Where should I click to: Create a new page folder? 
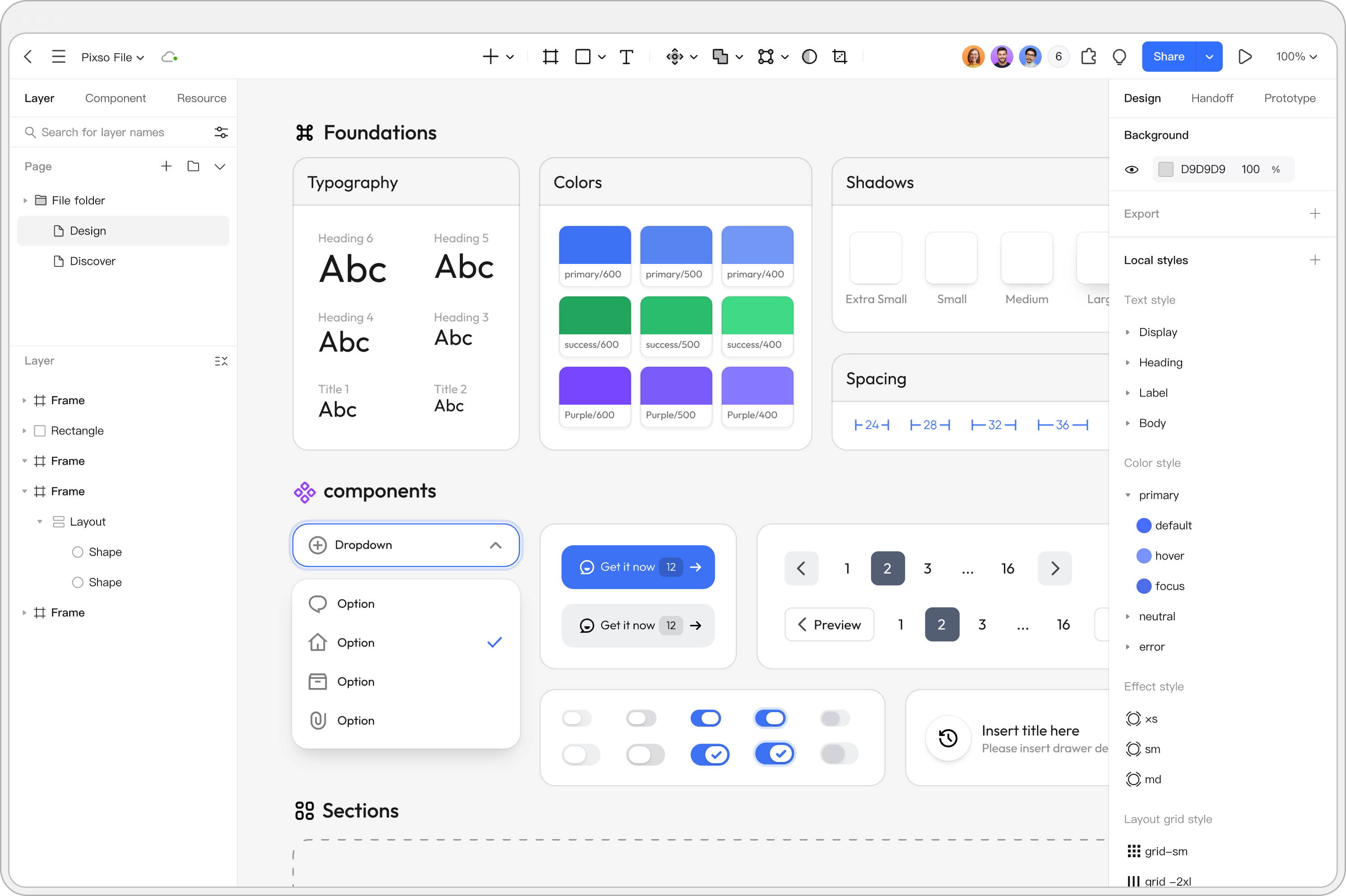pyautogui.click(x=194, y=166)
